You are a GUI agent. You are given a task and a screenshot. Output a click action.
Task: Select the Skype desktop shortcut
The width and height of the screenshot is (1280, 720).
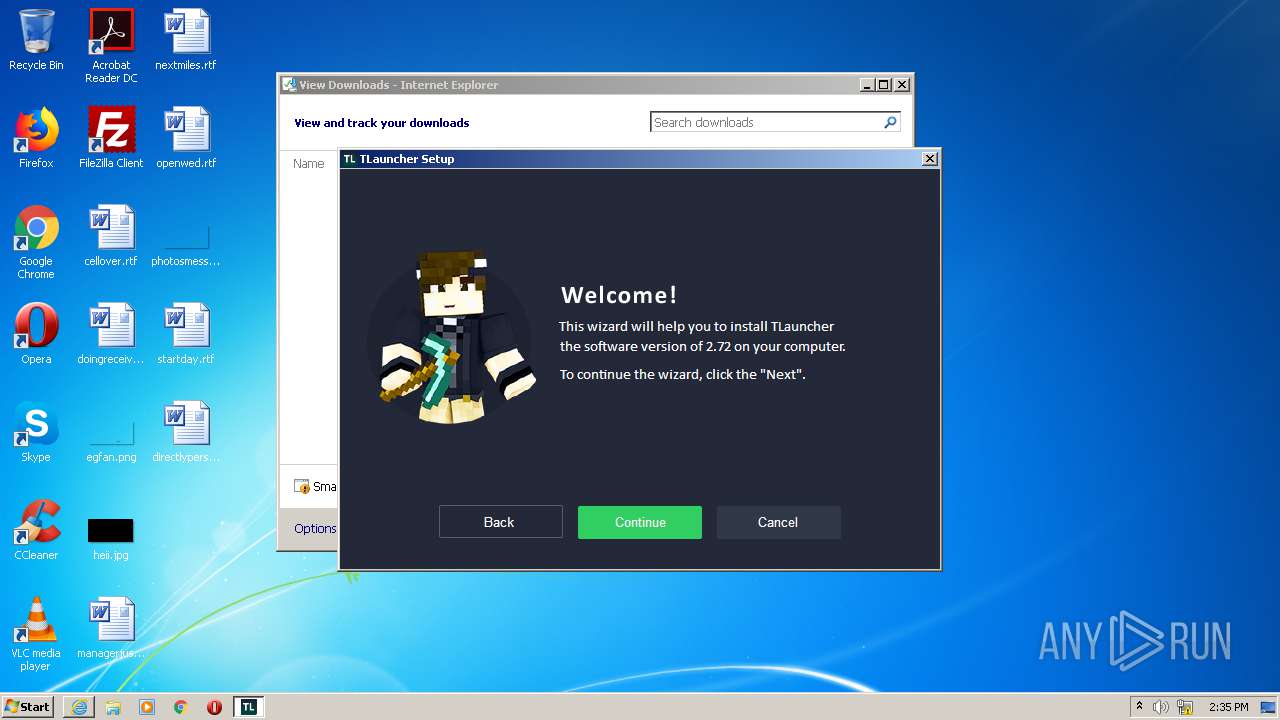tap(36, 432)
